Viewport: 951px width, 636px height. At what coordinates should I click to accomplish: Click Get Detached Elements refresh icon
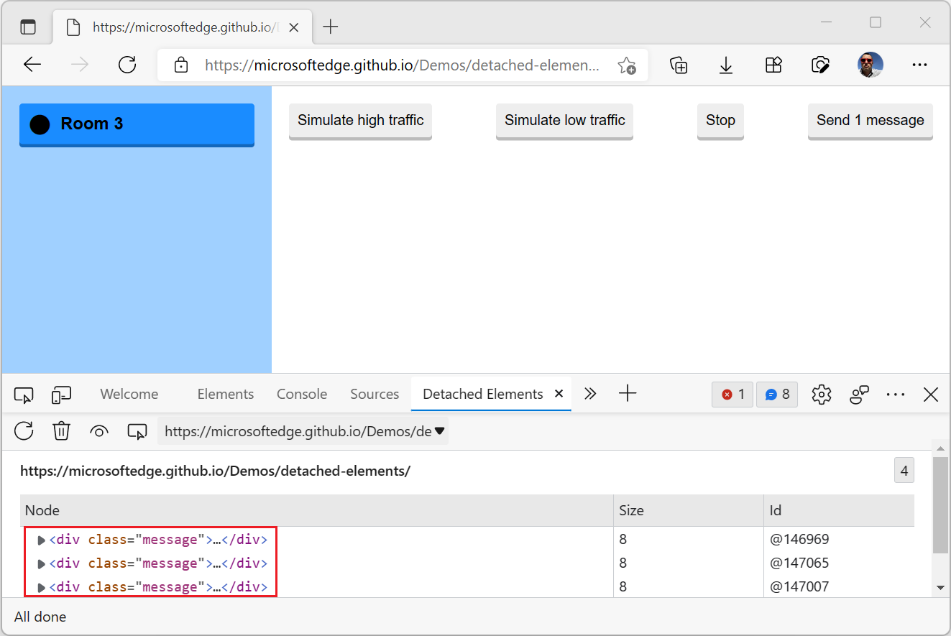(24, 431)
